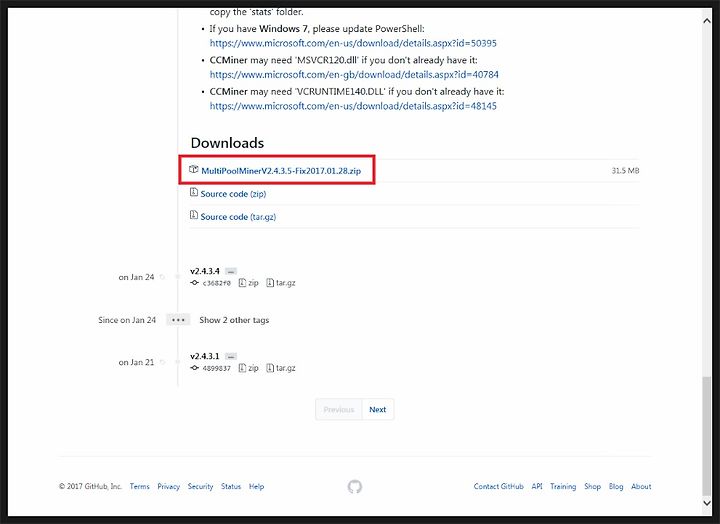Viewport: 720px width, 524px height.
Task: Open the v2.4.3.4 tag
Action: pos(205,271)
